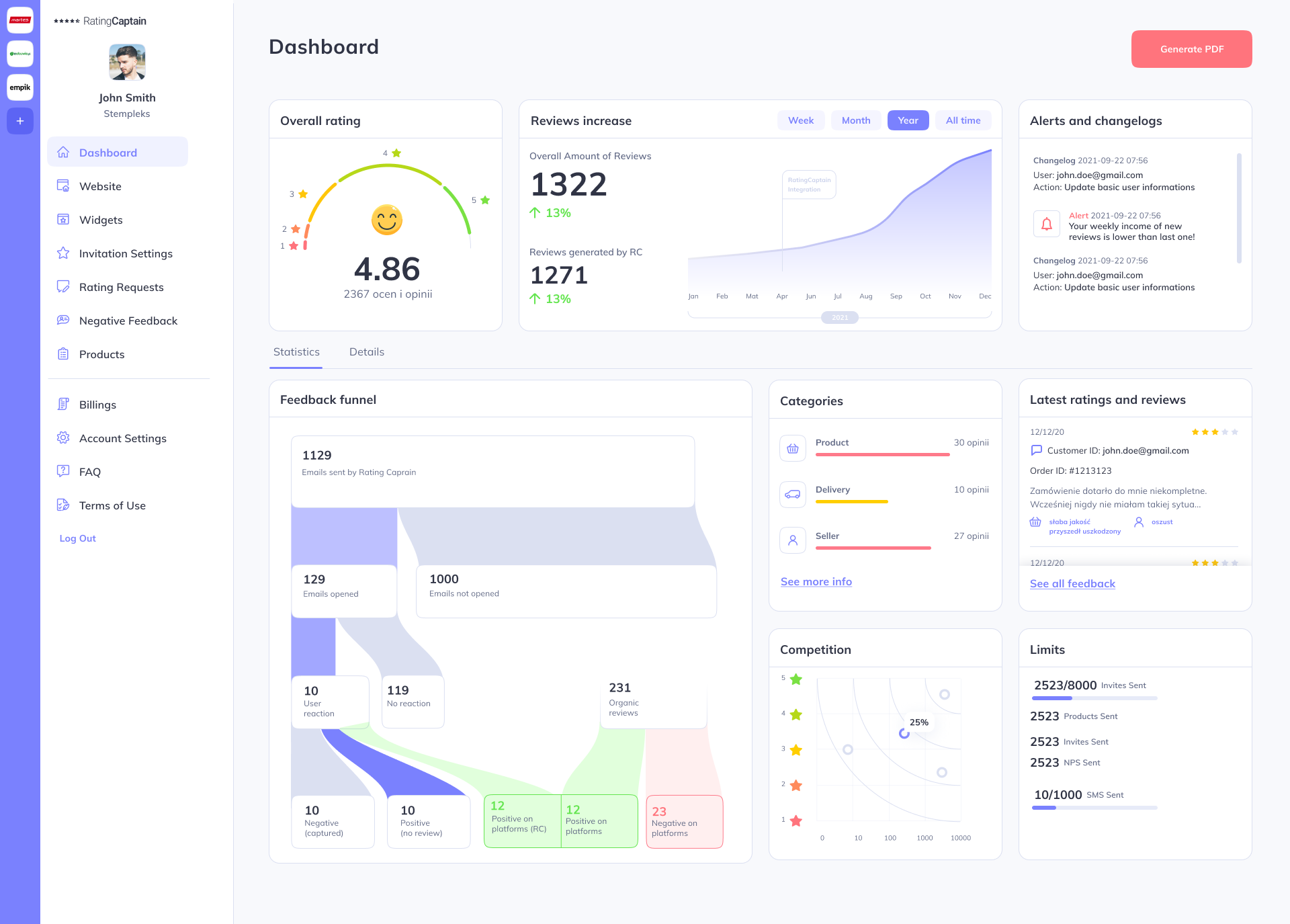Select the All time range
Screen dimensions: 1290x924
click(x=963, y=120)
